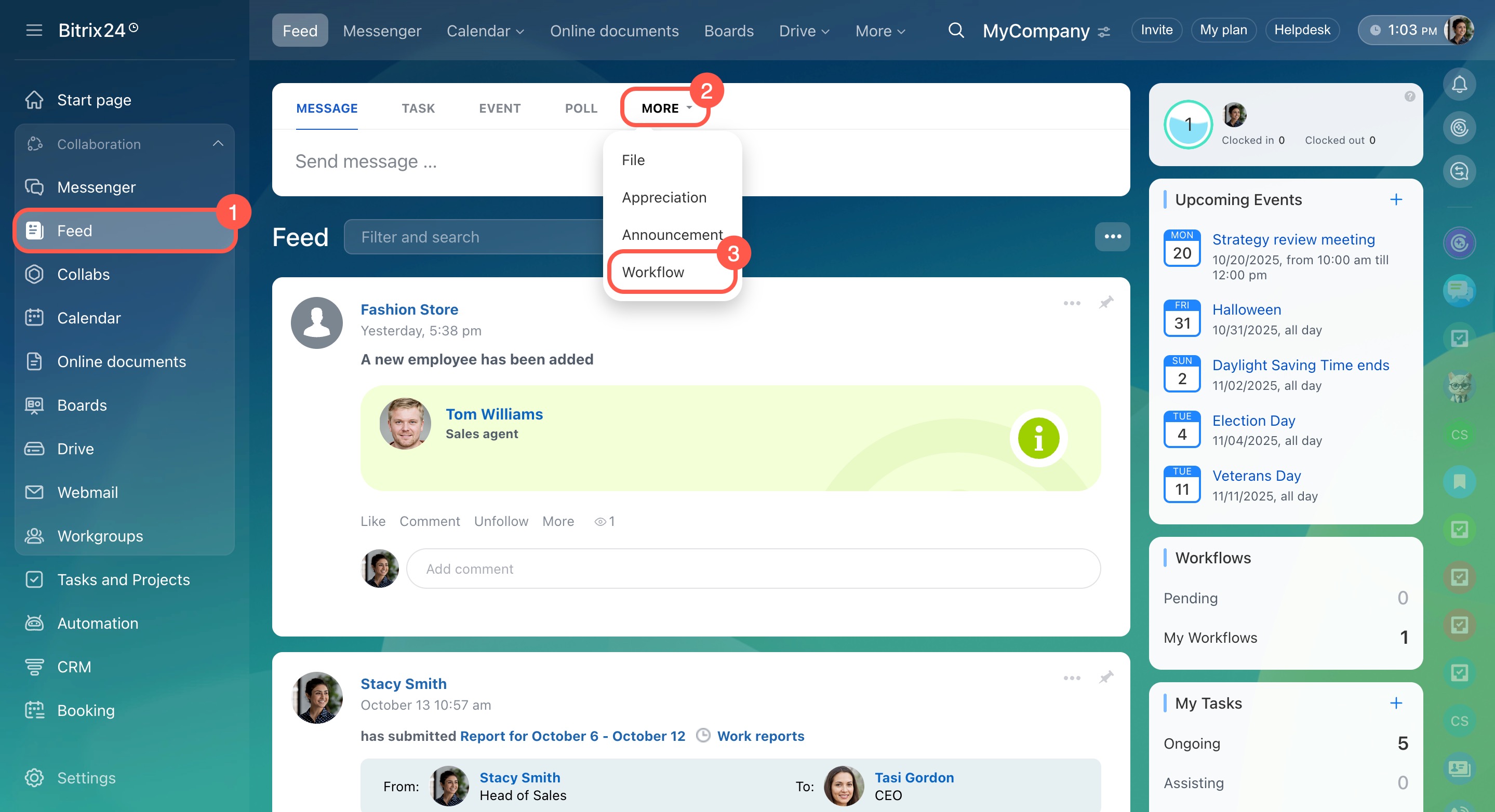Open the MORE dropdown in post composer
The image size is (1495, 812).
[665, 109]
